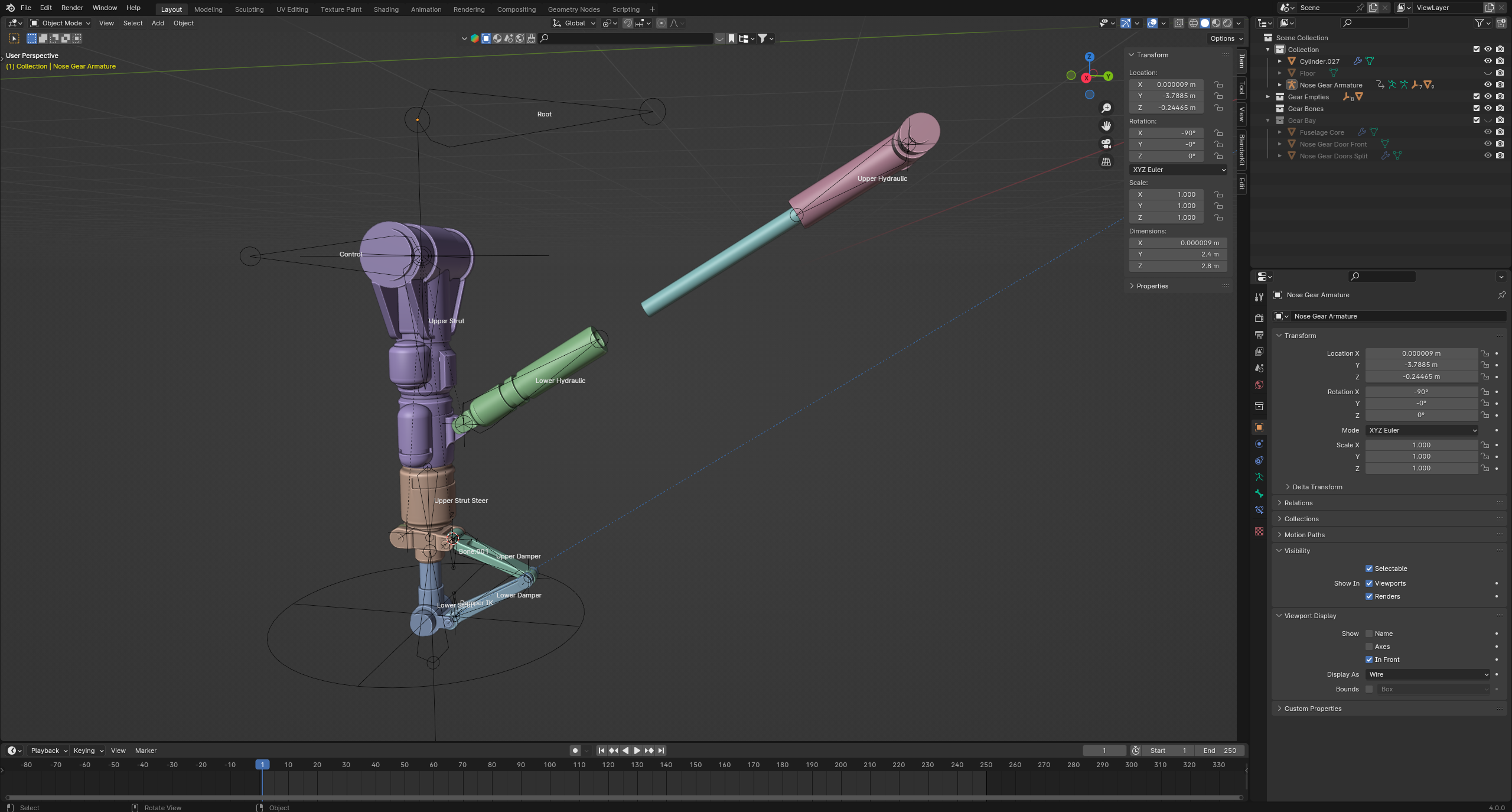Open sidebar XYZ Euler rotation mode dropdown

click(1178, 170)
